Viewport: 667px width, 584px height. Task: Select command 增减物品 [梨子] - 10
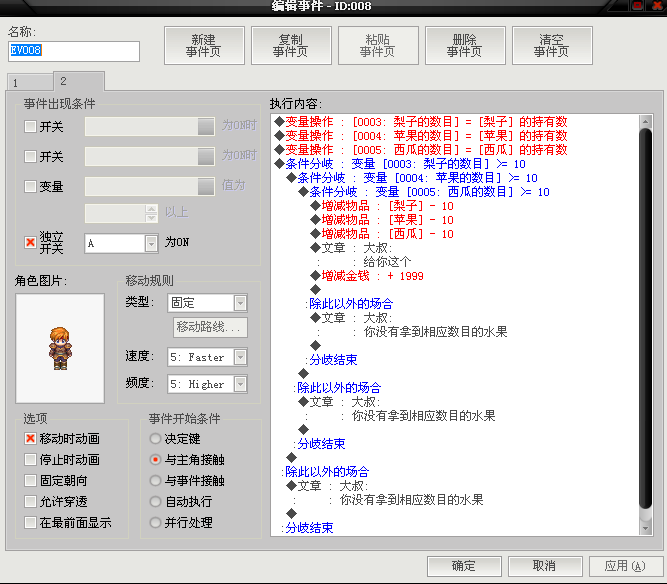pyautogui.click(x=382, y=206)
